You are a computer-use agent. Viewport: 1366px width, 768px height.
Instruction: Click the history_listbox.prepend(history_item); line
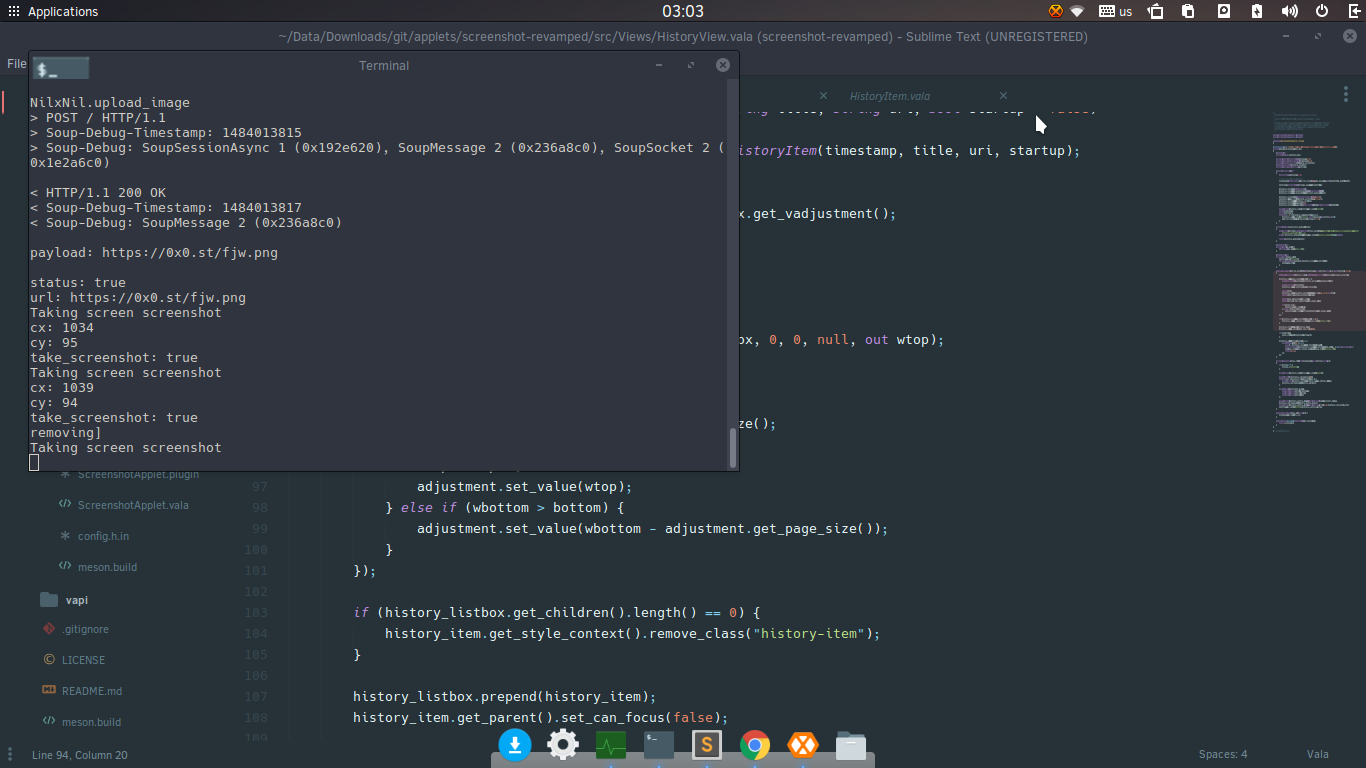pos(504,697)
